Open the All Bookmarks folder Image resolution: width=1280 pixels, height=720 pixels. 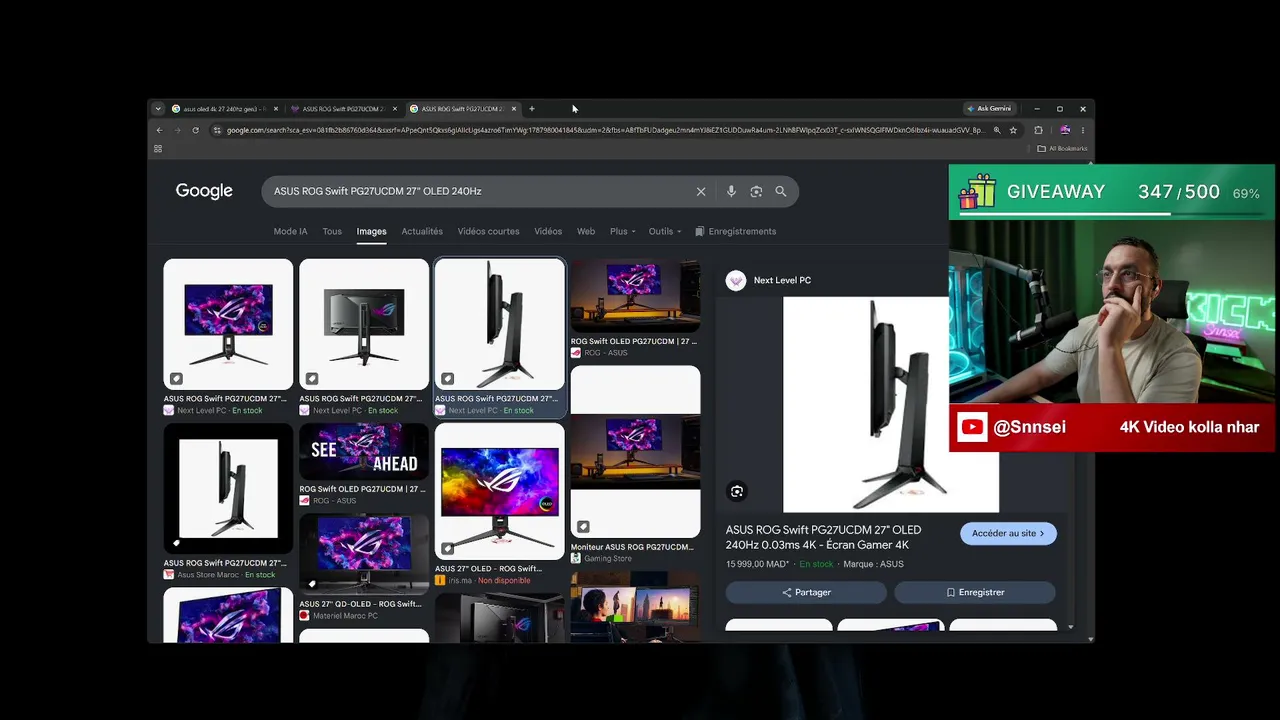tap(1062, 149)
